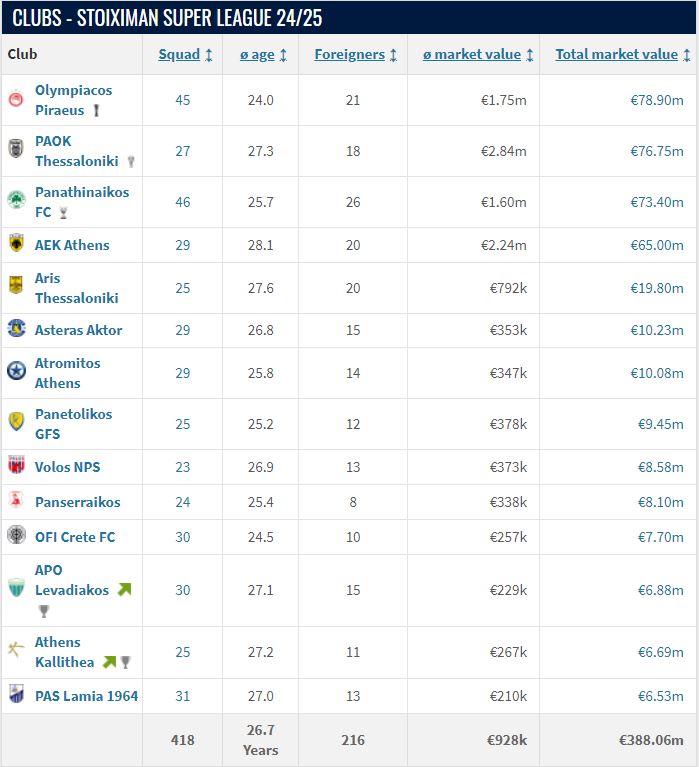Click the Asteras Aktor crest icon

(16, 329)
